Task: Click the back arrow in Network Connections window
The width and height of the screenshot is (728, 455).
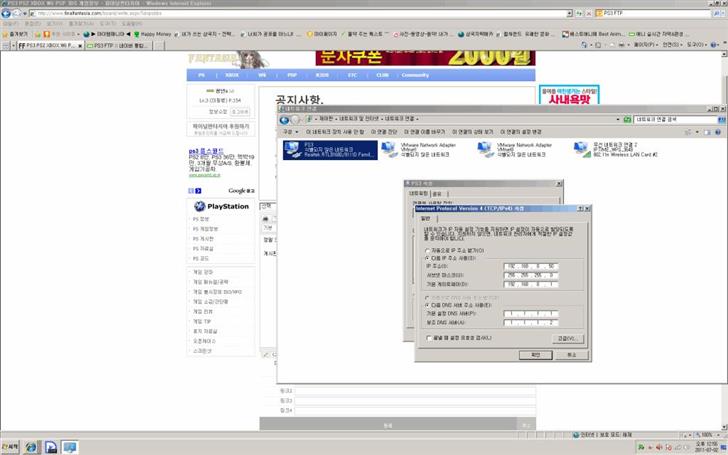Action: (x=286, y=119)
